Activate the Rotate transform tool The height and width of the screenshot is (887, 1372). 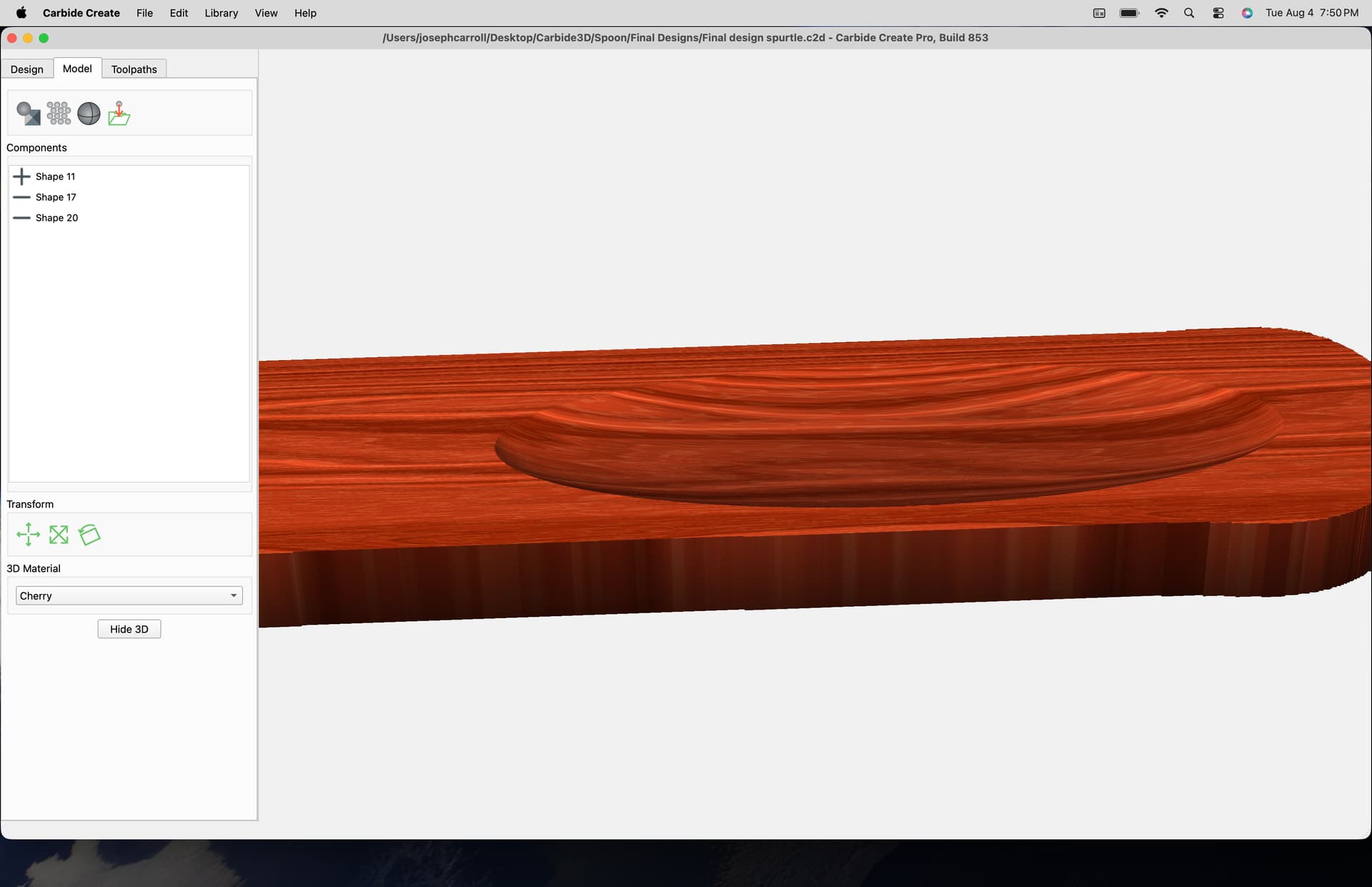point(89,535)
